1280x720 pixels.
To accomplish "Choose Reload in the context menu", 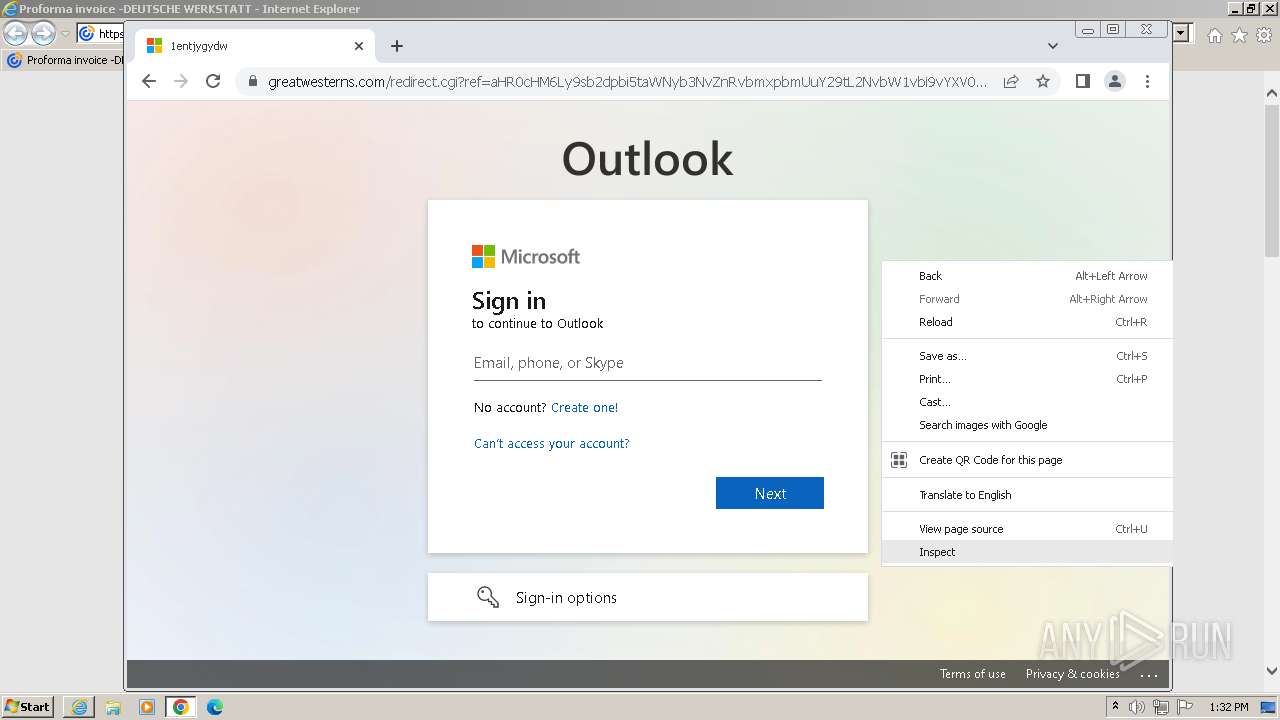I will click(x=1027, y=322).
